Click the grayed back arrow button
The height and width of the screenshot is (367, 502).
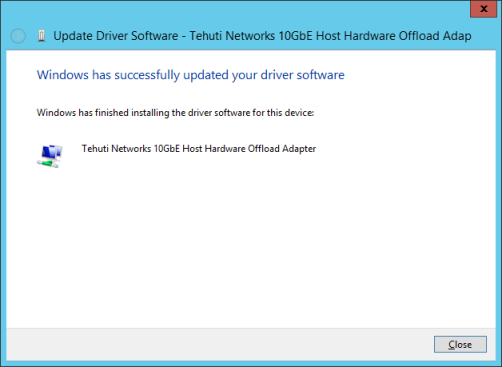pos(18,36)
